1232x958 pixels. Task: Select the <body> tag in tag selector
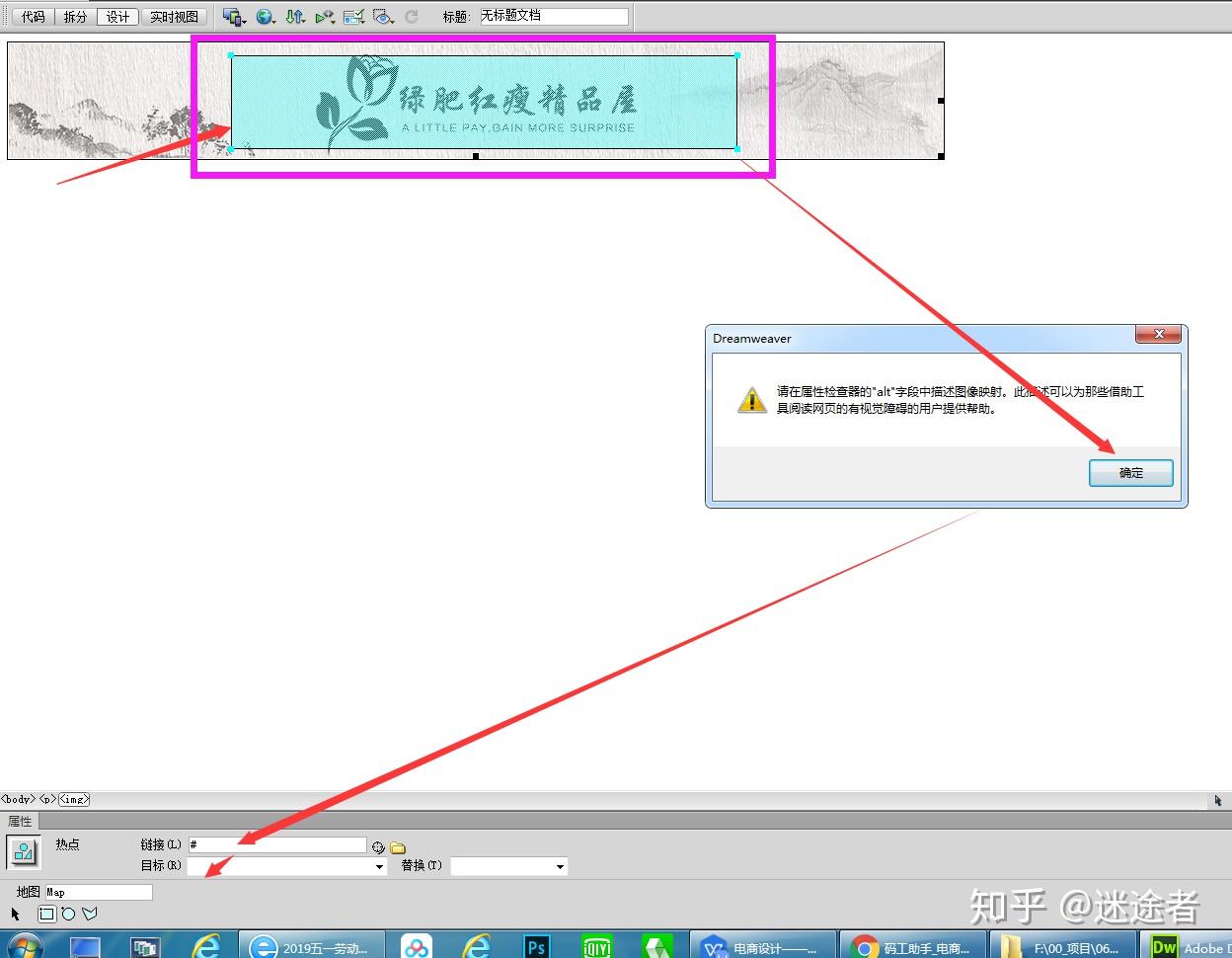coord(18,799)
